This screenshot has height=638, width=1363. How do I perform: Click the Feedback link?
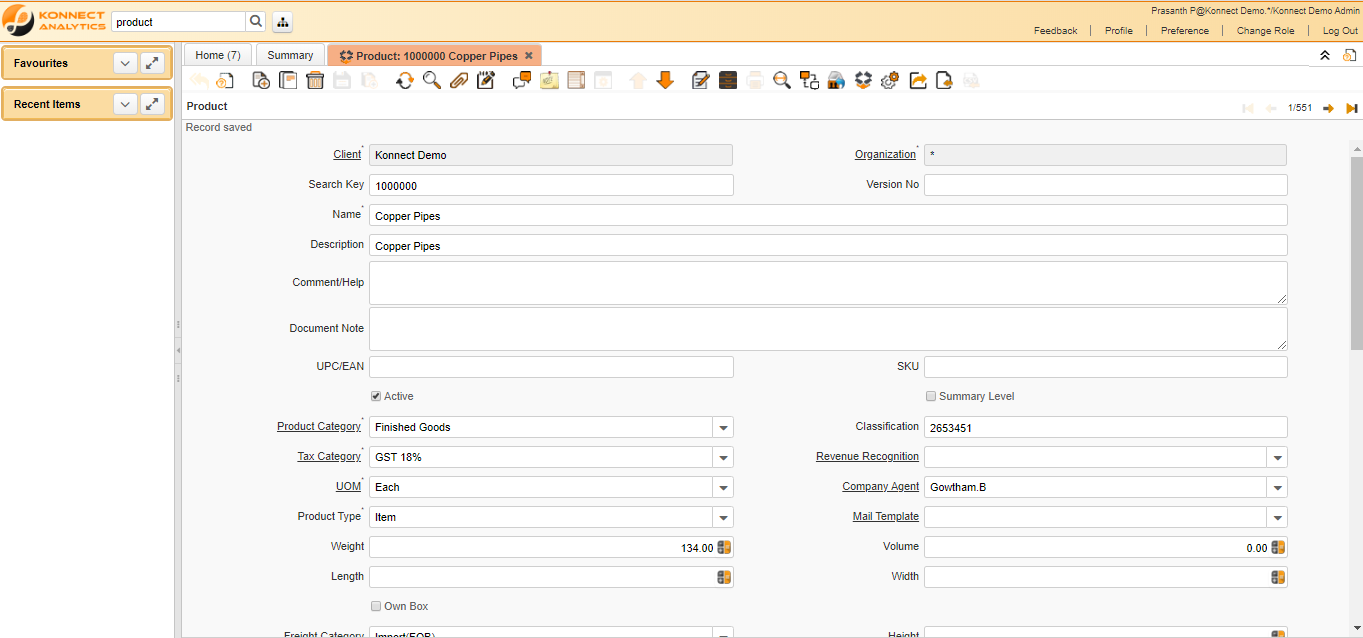(x=1055, y=30)
